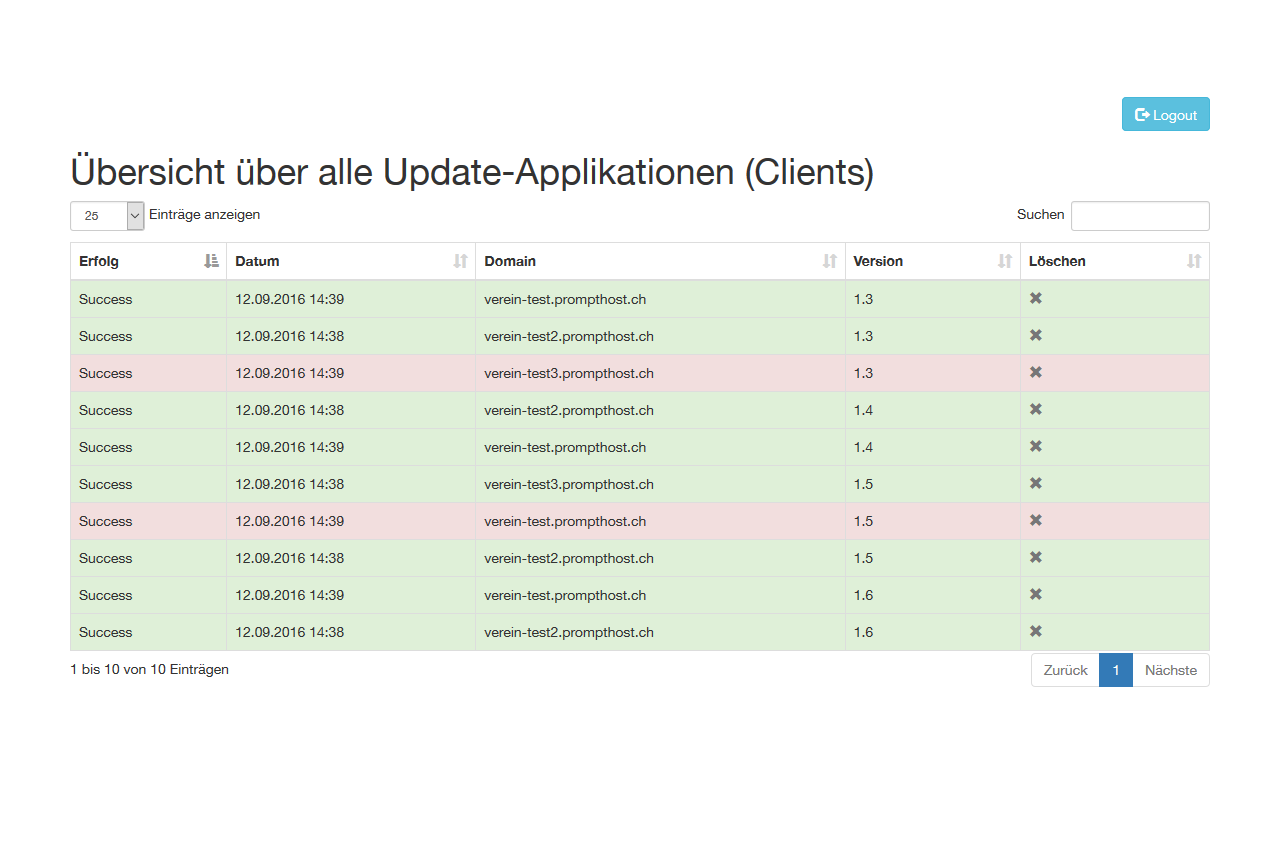Screen dimensions: 1279x853
Task: Delete the verein-test2.prompthost.ch version 1.5 entry
Action: [1036, 557]
